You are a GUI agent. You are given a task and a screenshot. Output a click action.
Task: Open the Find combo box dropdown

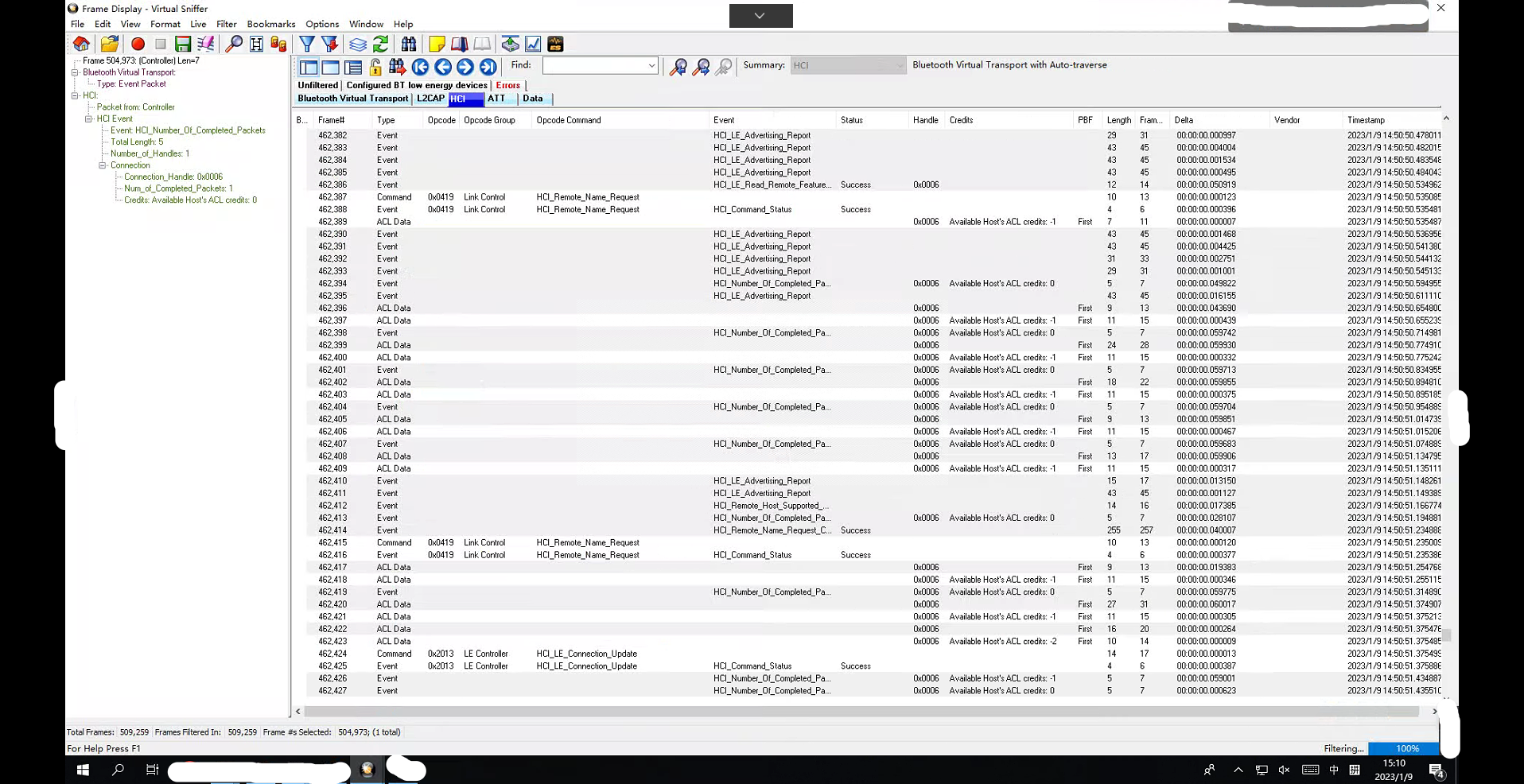coord(651,66)
